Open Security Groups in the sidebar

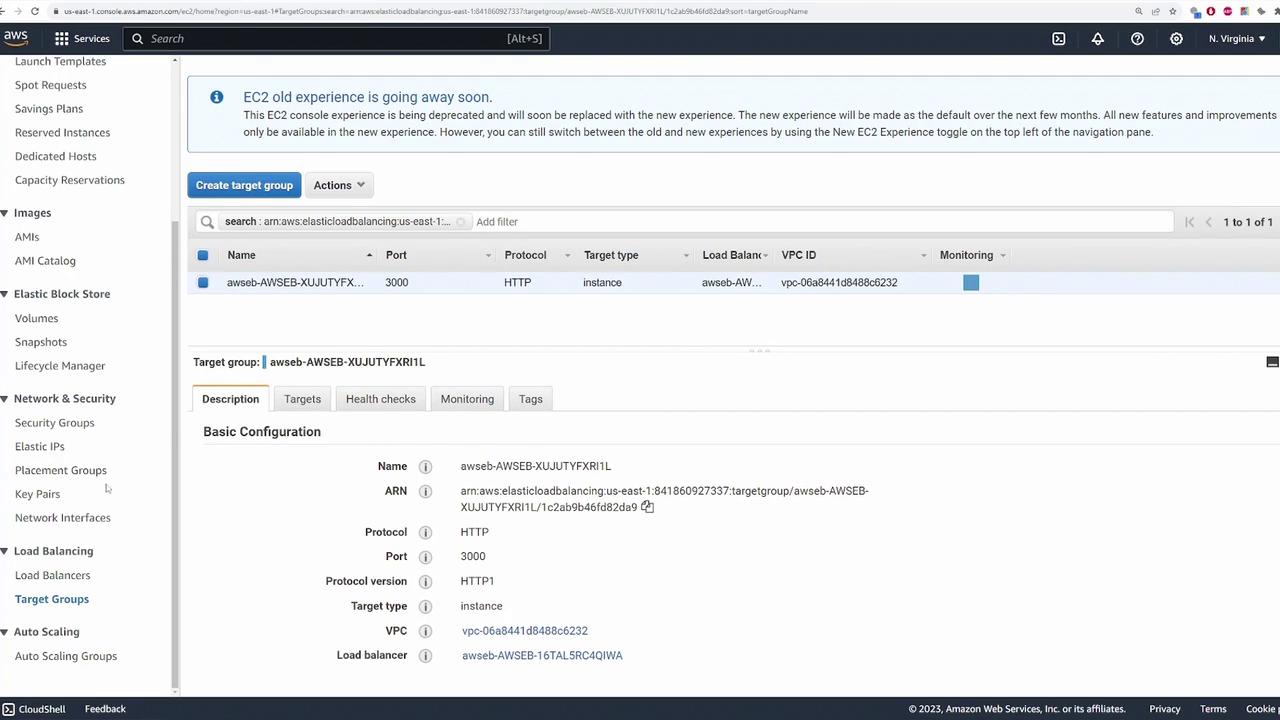click(54, 423)
